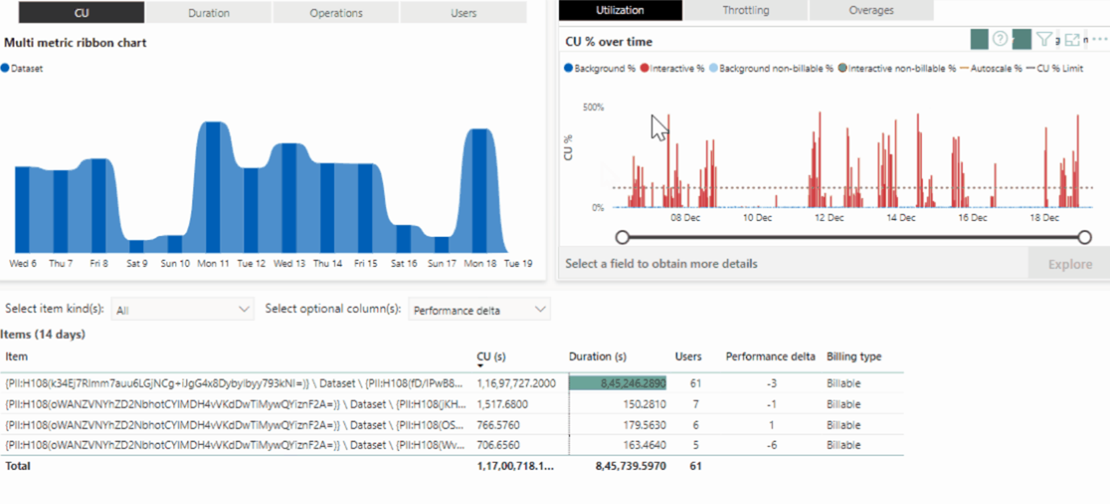
Task: Open more options ellipsis on chart
Action: 1098,40
